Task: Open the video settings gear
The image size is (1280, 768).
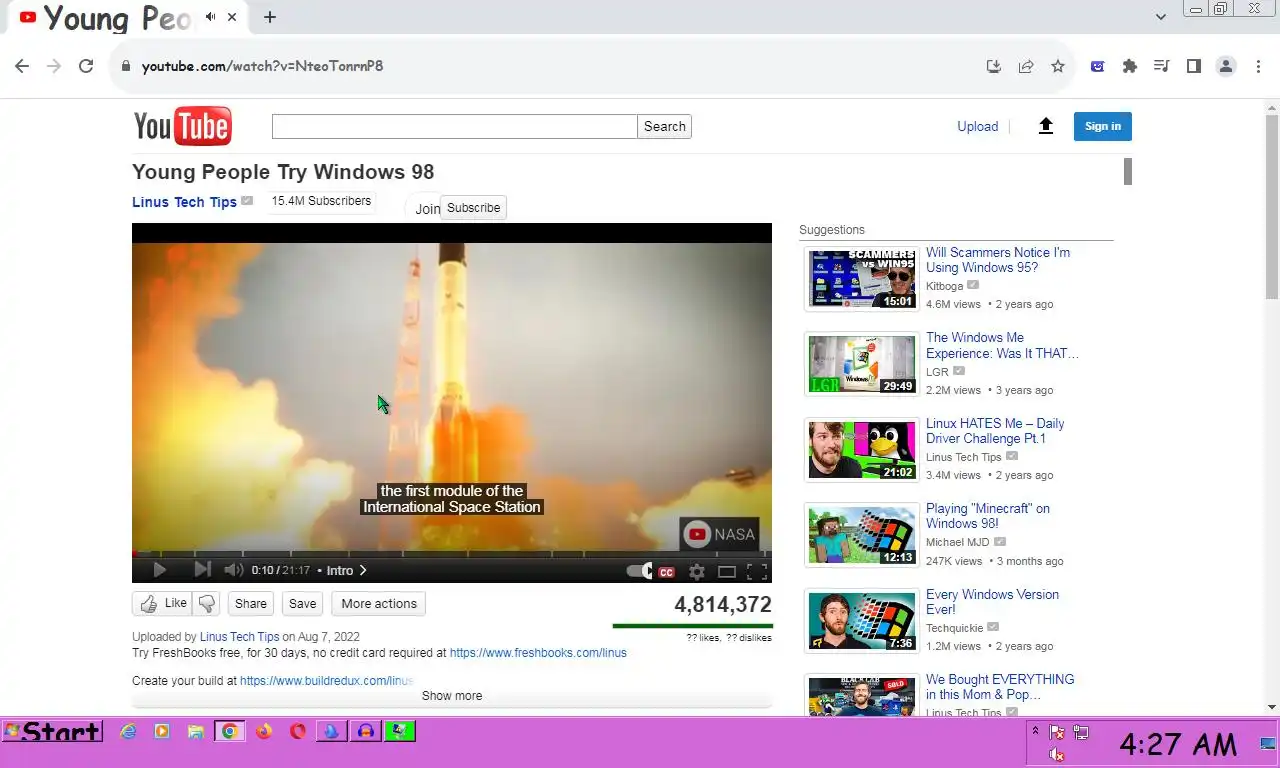Action: pyautogui.click(x=697, y=572)
